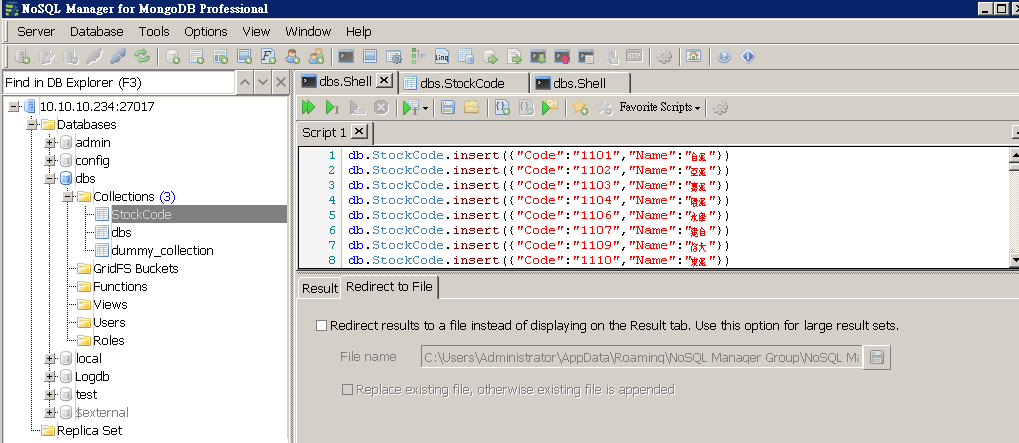Viewport: 1019px width, 443px height.
Task: Click the shell icon with the red up arrow
Action: (562, 57)
